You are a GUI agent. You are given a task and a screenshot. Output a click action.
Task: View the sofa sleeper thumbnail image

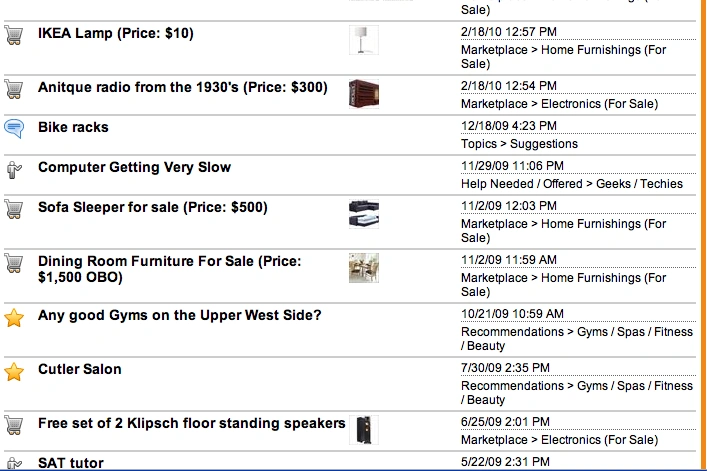tap(364, 214)
